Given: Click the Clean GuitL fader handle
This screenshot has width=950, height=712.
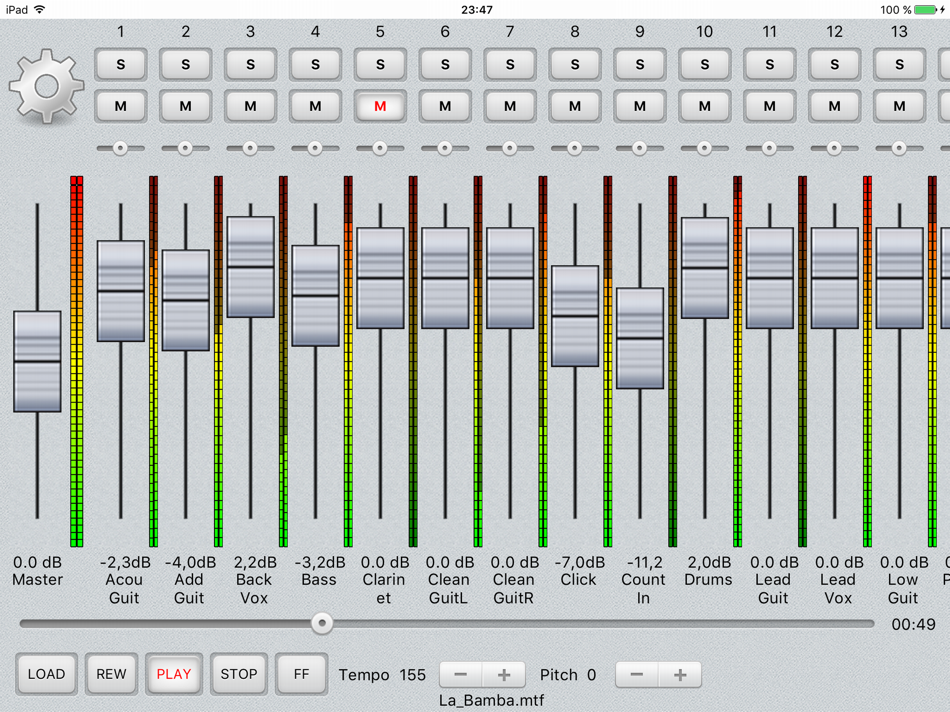Looking at the screenshot, I should click(x=445, y=278).
